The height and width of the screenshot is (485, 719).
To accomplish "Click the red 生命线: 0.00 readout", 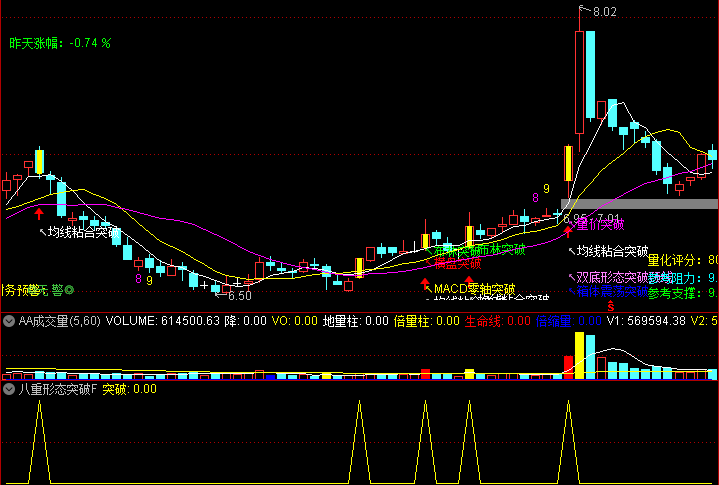I will 498,321.
